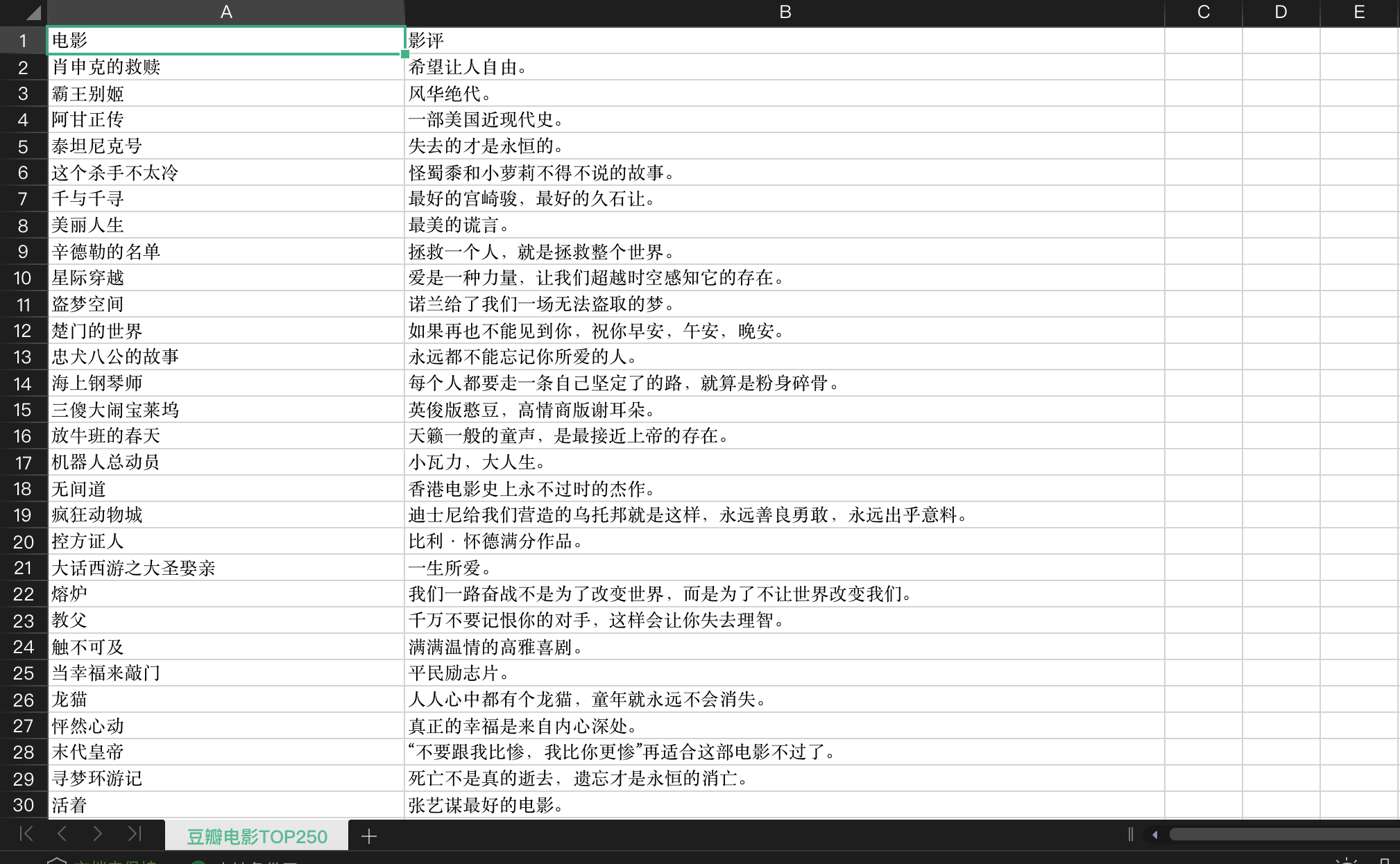Click header cell 影评 in B1
1400x864 pixels.
coord(785,40)
